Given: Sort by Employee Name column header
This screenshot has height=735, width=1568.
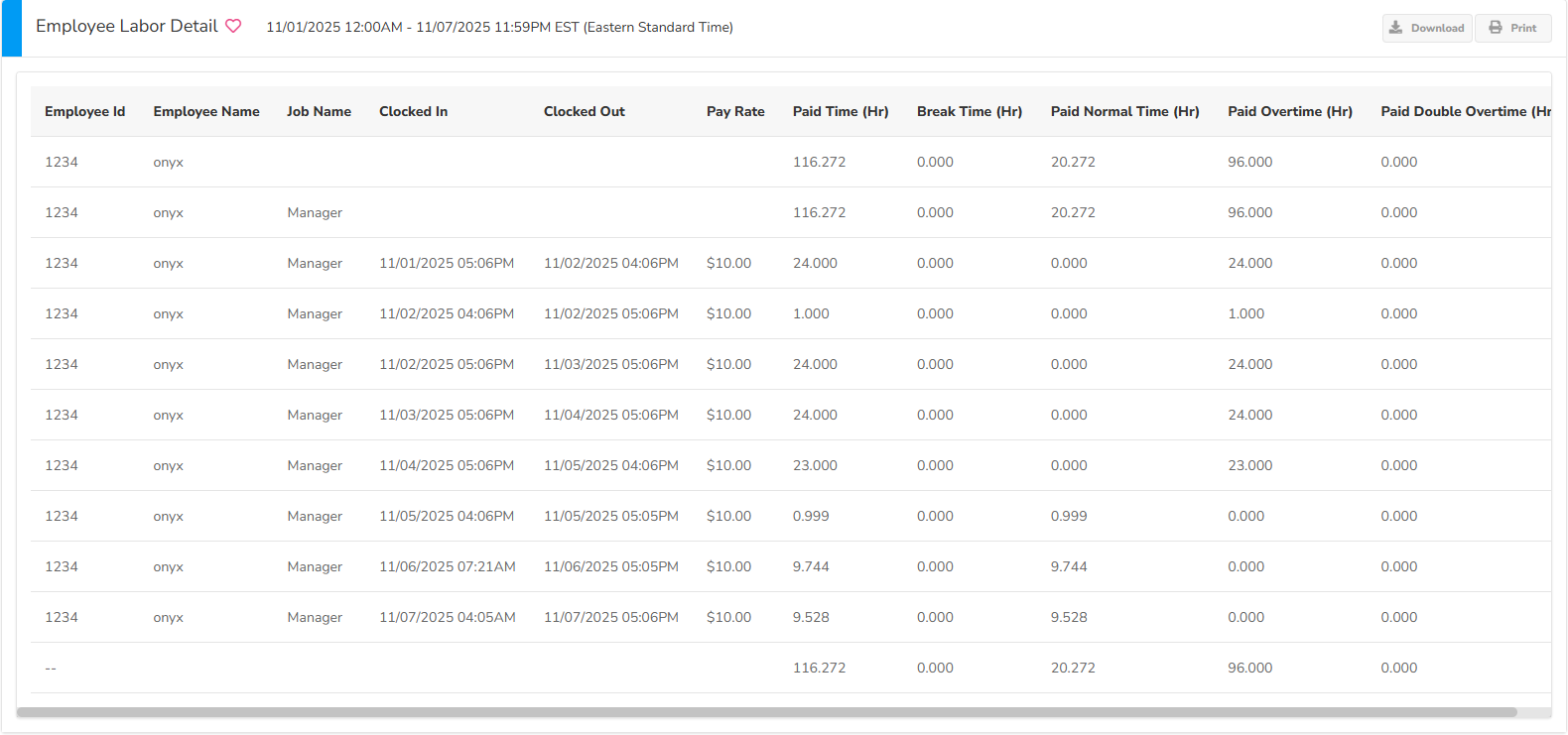Looking at the screenshot, I should click(x=206, y=112).
